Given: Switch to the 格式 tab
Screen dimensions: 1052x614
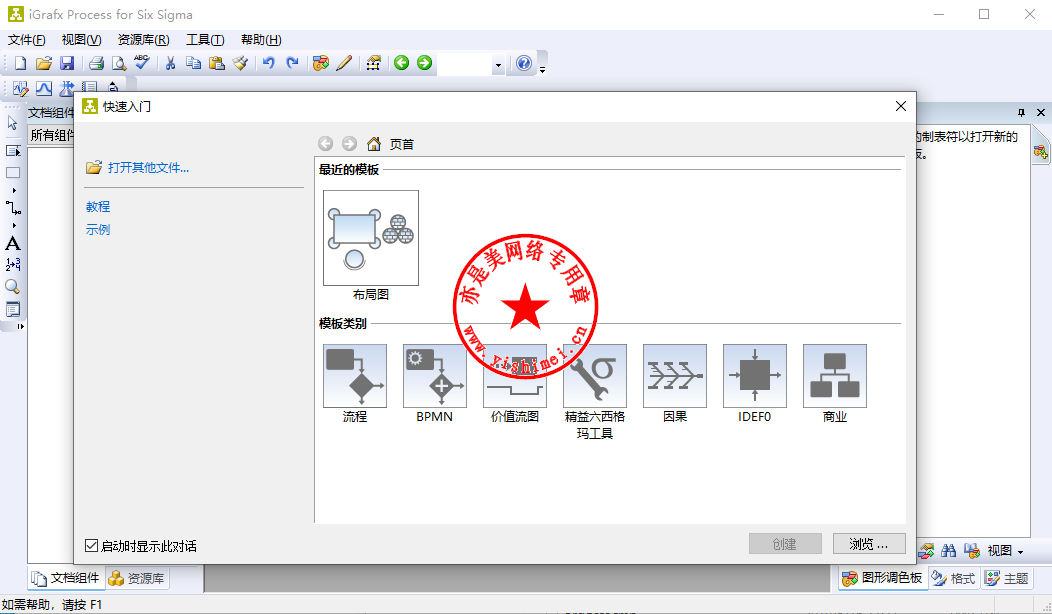Looking at the screenshot, I should pyautogui.click(x=955, y=578).
